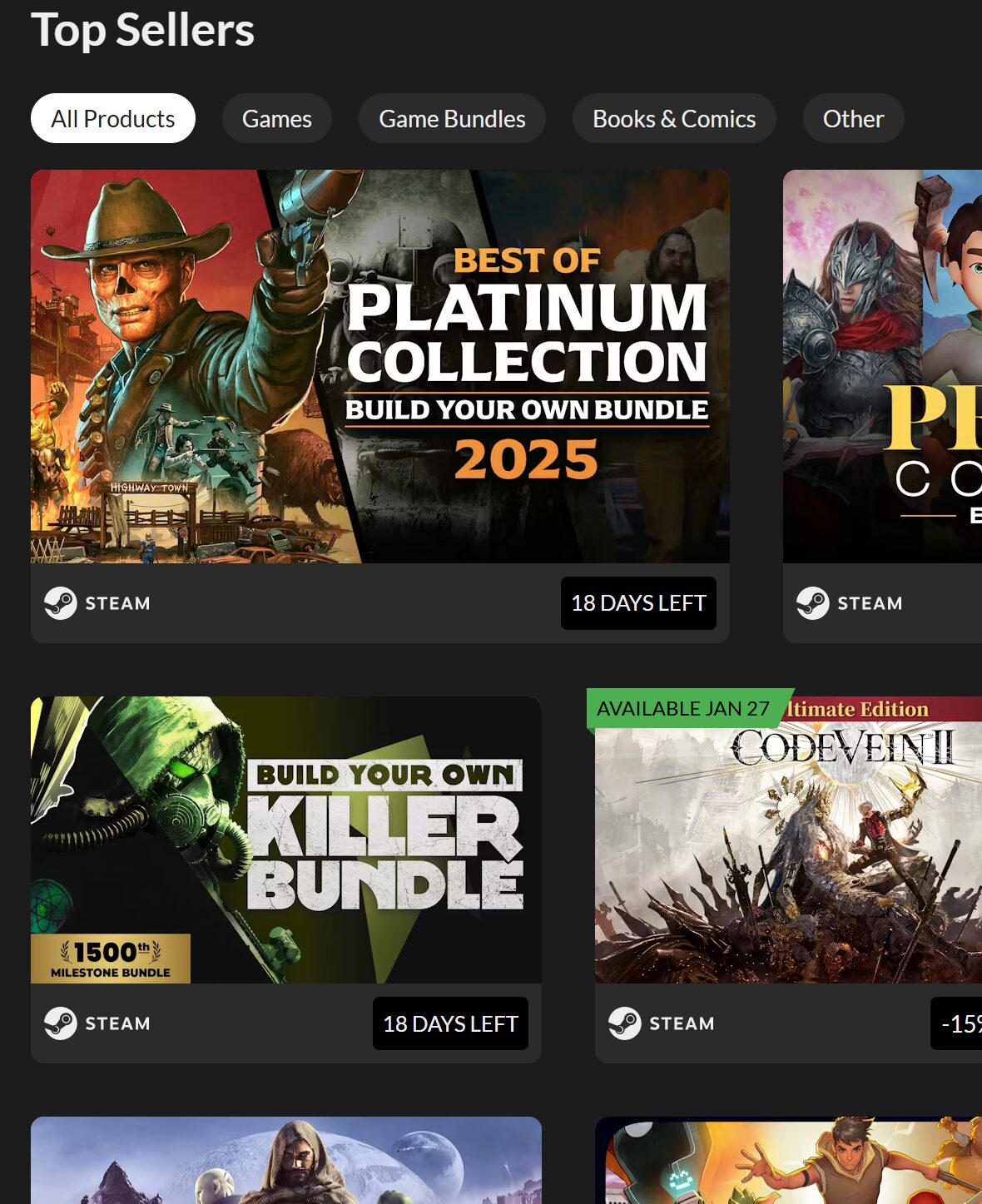Open the Game Bundles tab
This screenshot has height=1204, width=982.
452,119
